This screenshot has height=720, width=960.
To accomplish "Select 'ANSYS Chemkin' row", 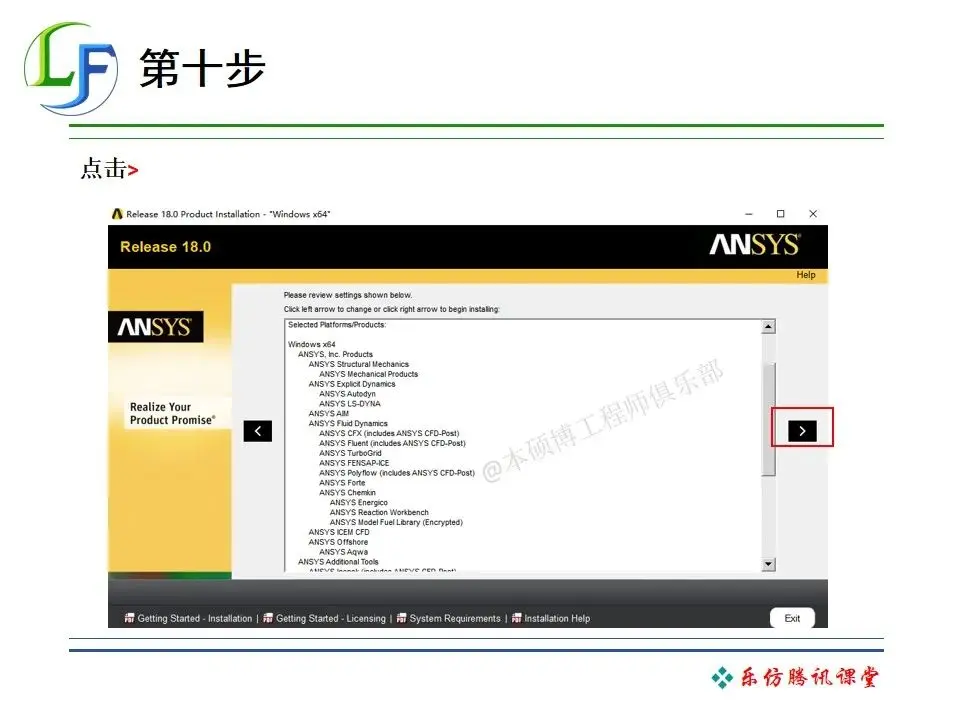I will pos(347,493).
